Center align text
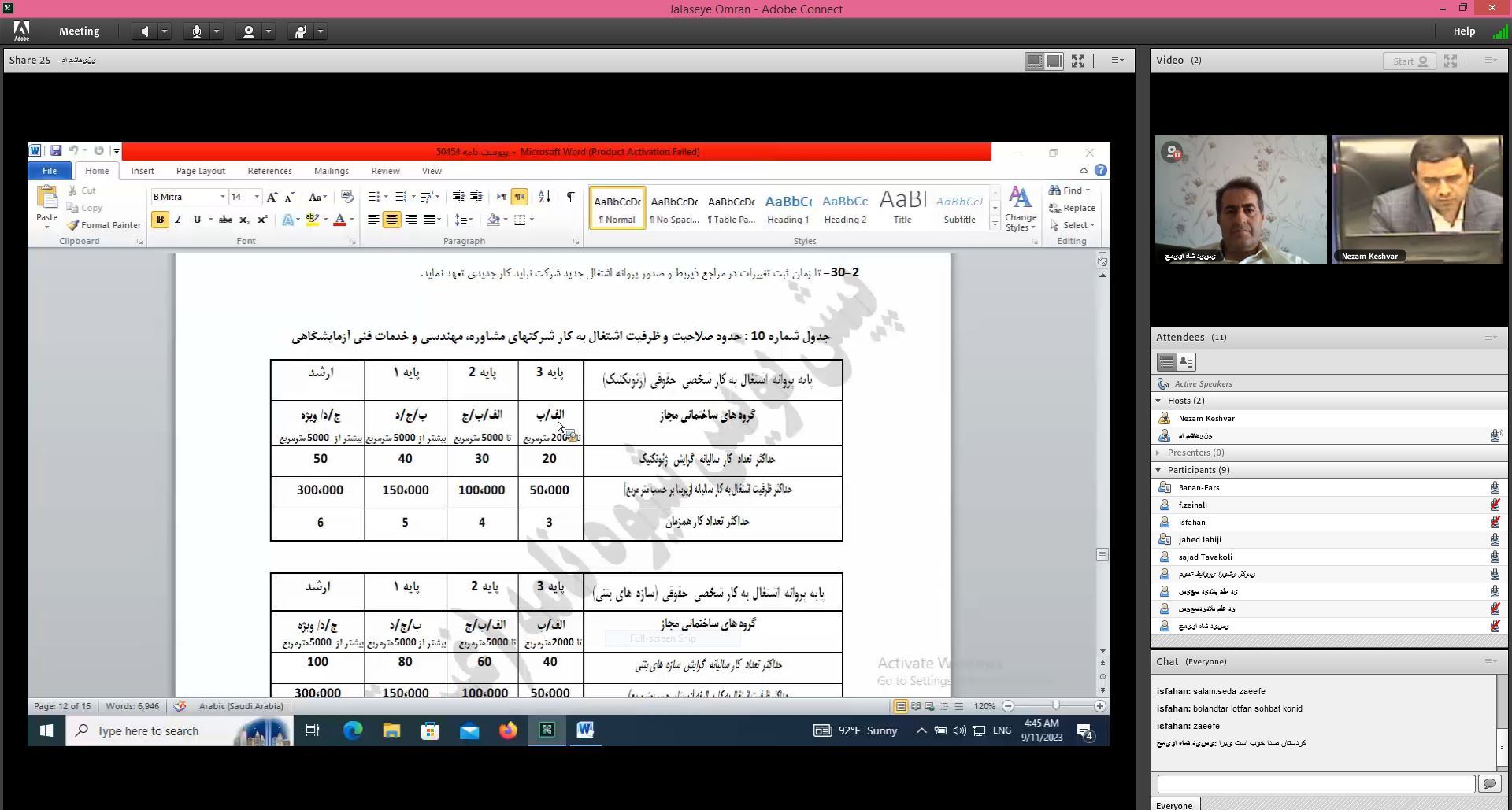The width and height of the screenshot is (1512, 810). (x=391, y=220)
